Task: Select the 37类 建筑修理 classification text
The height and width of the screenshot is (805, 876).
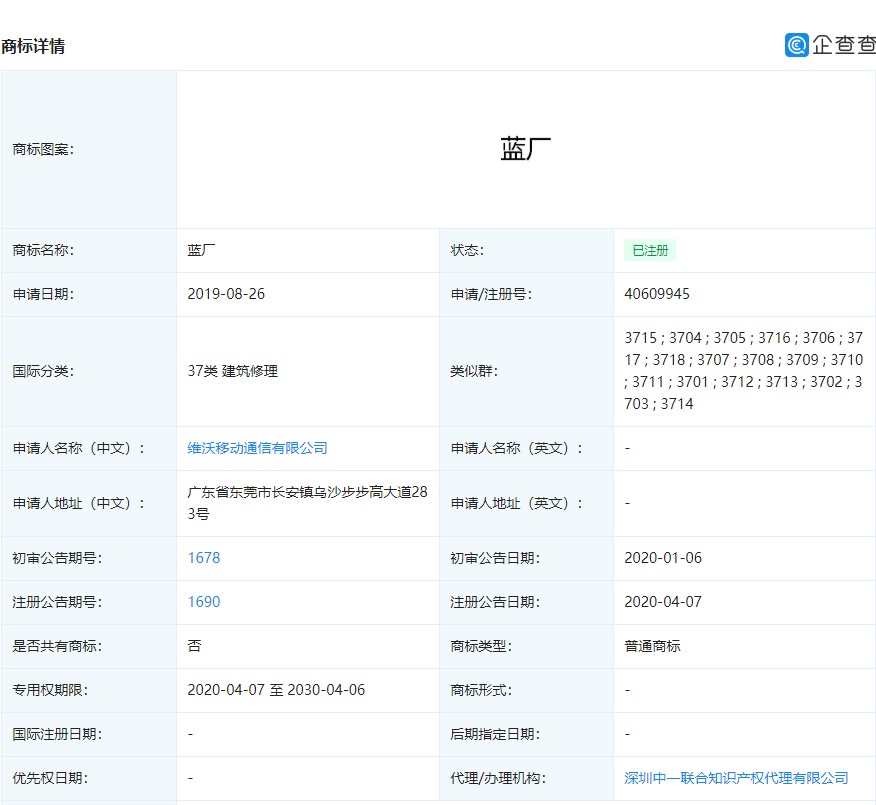Action: [x=232, y=371]
